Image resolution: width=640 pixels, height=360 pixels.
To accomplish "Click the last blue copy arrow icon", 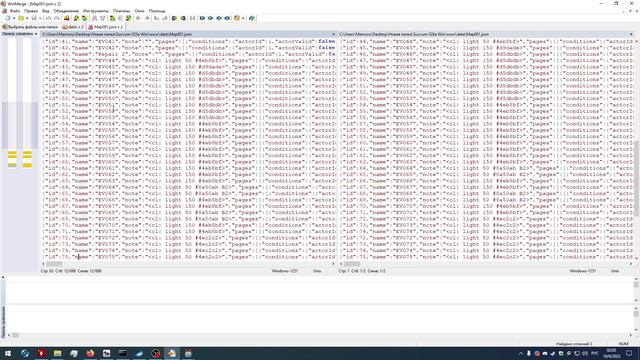I will (227, 18).
